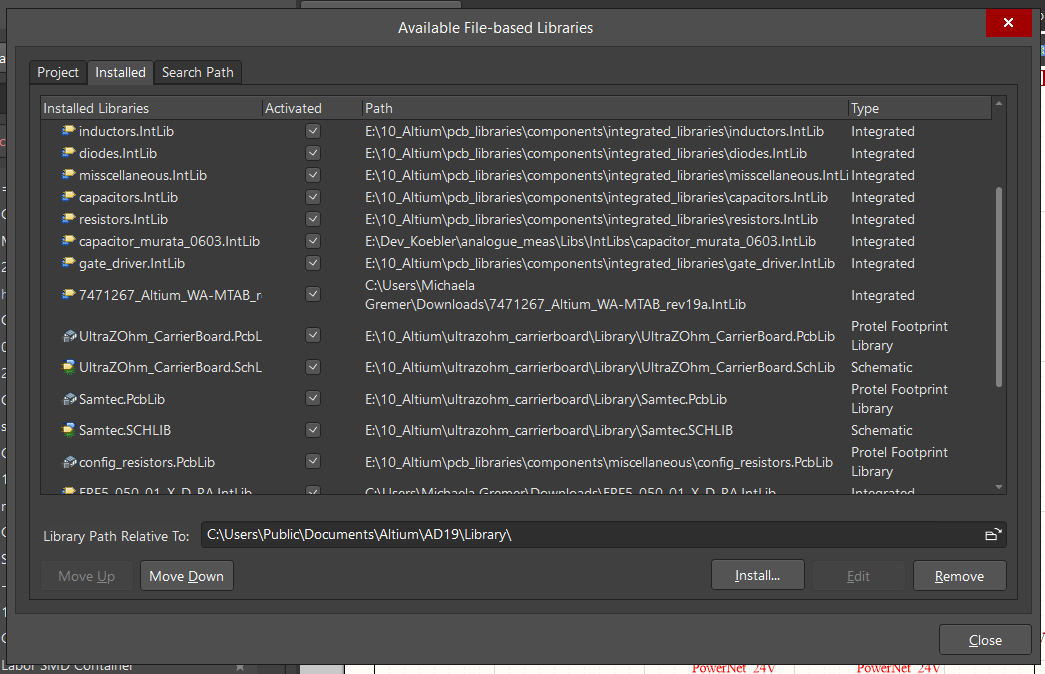The height and width of the screenshot is (674, 1045).
Task: Select the capacitors.IntLib file icon
Action: click(69, 197)
